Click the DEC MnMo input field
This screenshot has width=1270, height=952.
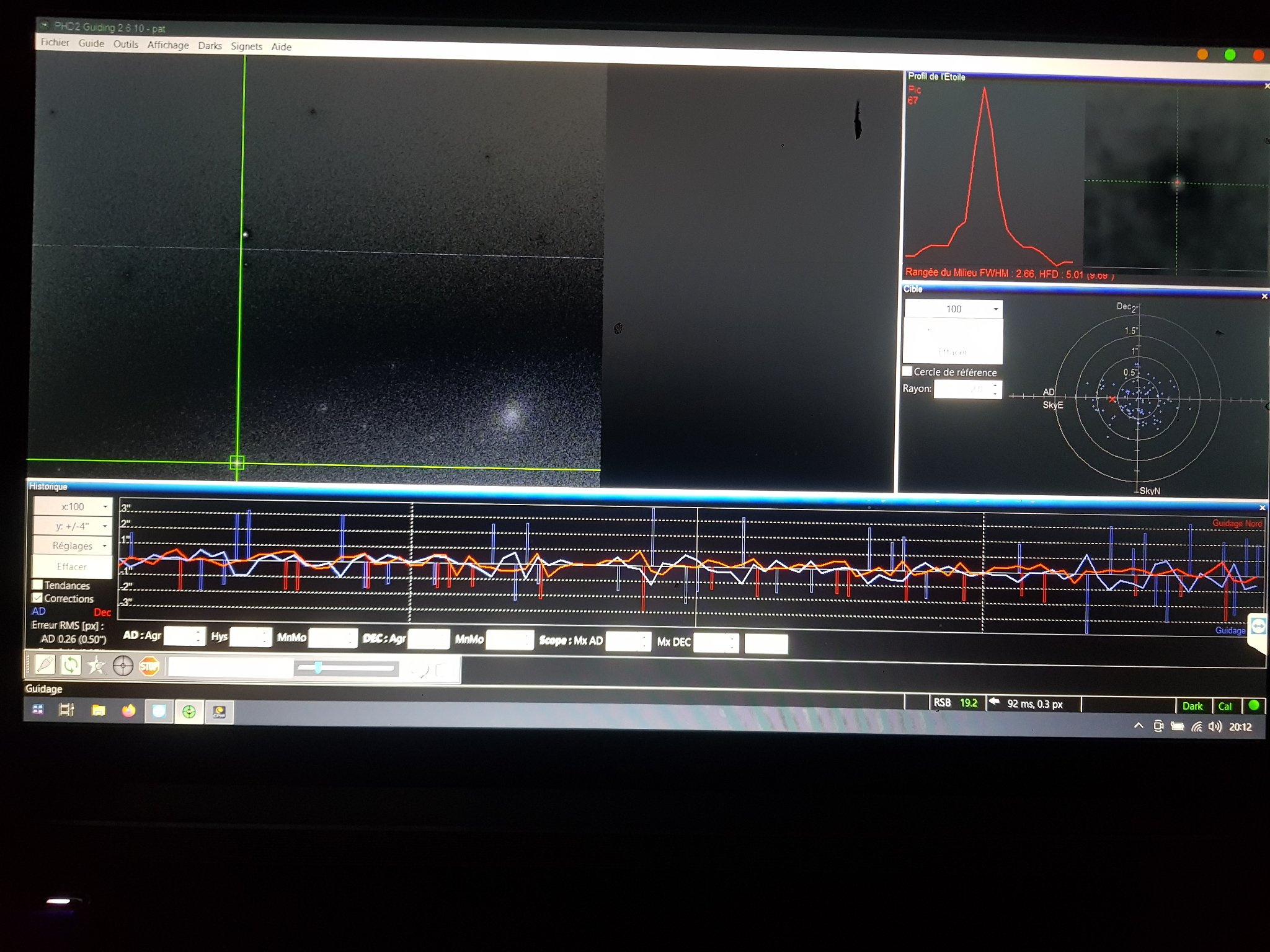pos(510,640)
